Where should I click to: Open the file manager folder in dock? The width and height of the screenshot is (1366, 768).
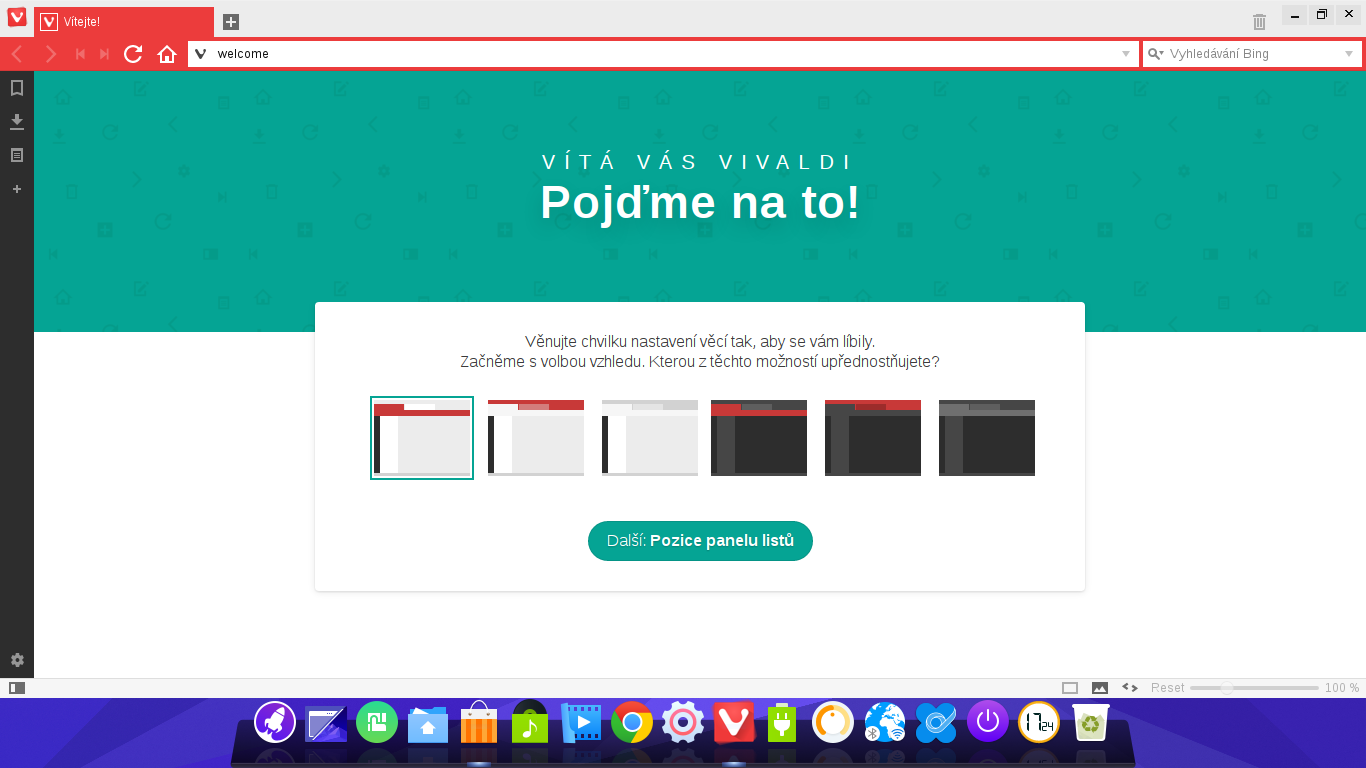point(428,724)
